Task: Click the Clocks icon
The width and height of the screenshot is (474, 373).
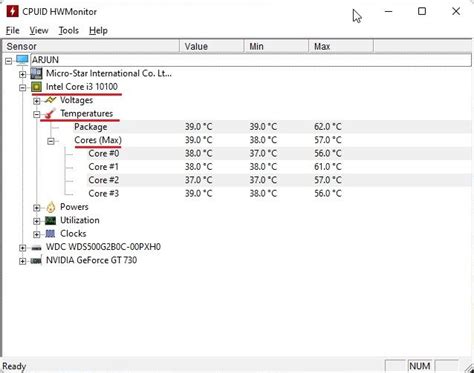Action: [x=50, y=234]
